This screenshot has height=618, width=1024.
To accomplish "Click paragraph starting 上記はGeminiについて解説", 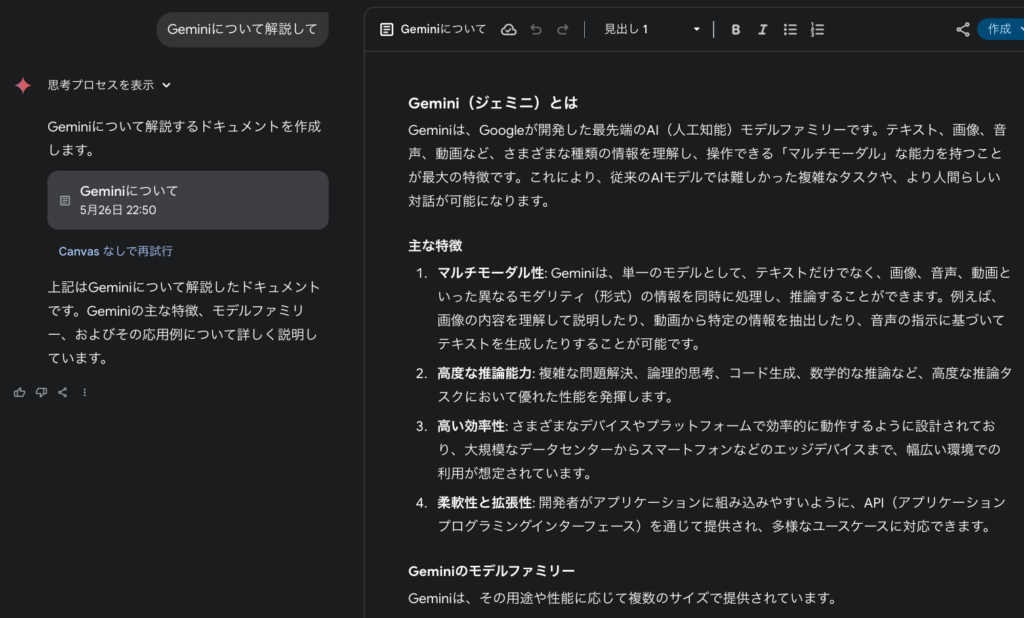I will (x=183, y=323).
